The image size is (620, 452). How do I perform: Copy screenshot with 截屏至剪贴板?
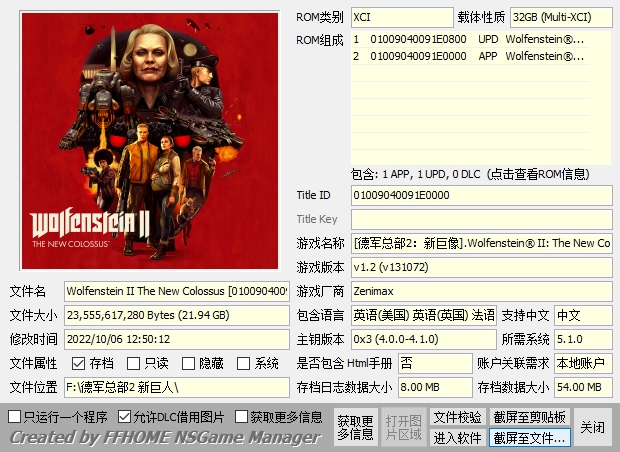tap(529, 417)
